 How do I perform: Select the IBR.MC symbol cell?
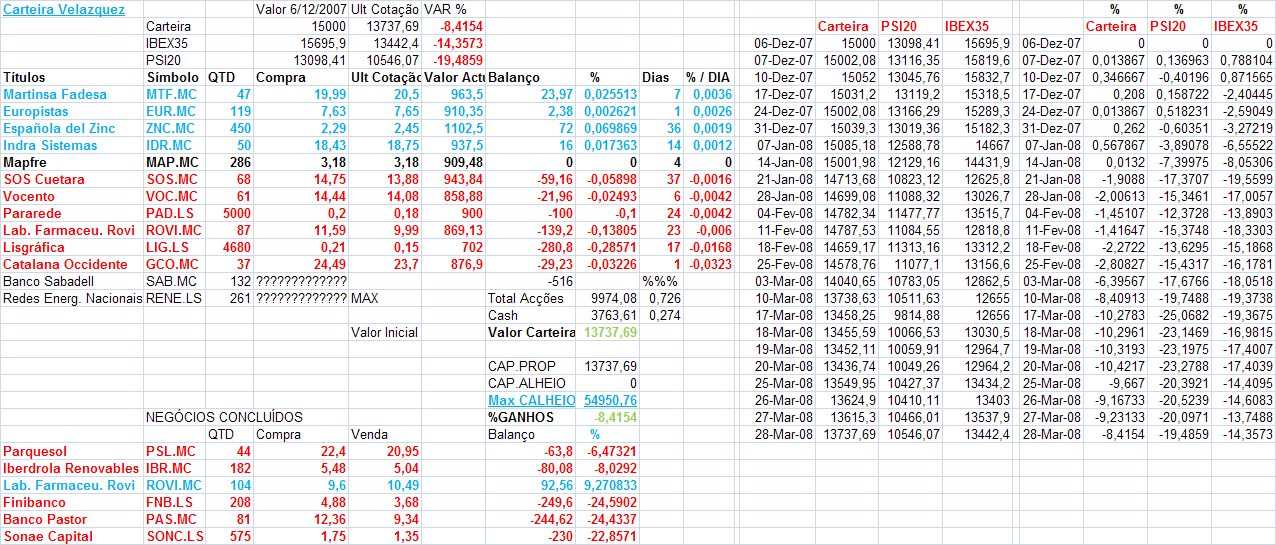pyautogui.click(x=170, y=469)
